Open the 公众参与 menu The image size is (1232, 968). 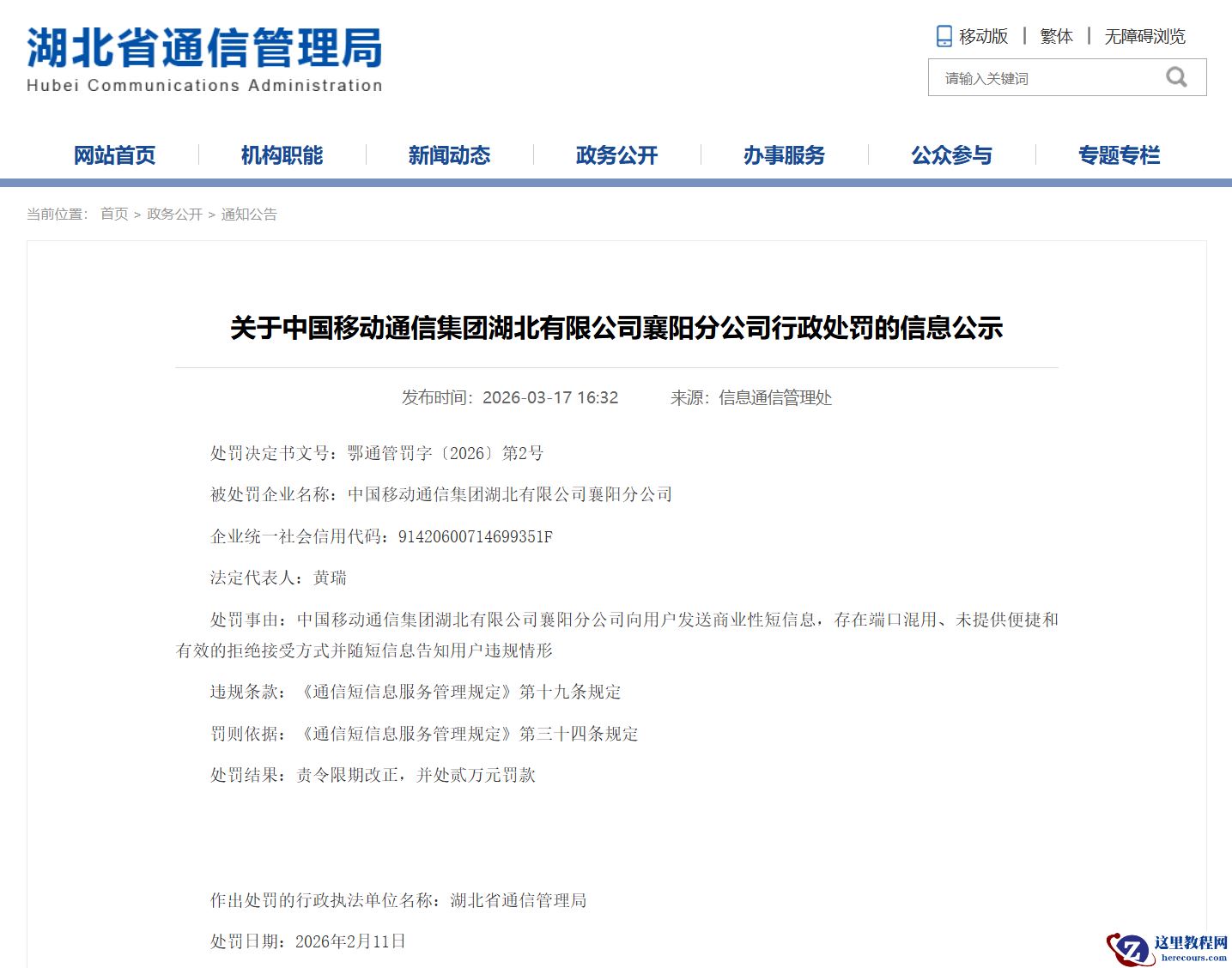[x=951, y=155]
